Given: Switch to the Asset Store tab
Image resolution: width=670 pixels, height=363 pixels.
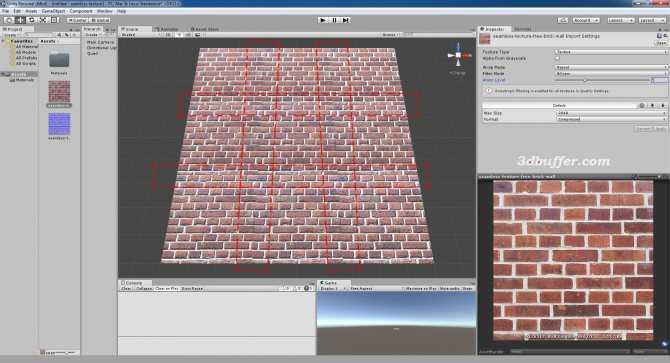Looking at the screenshot, I should pyautogui.click(x=204, y=29).
